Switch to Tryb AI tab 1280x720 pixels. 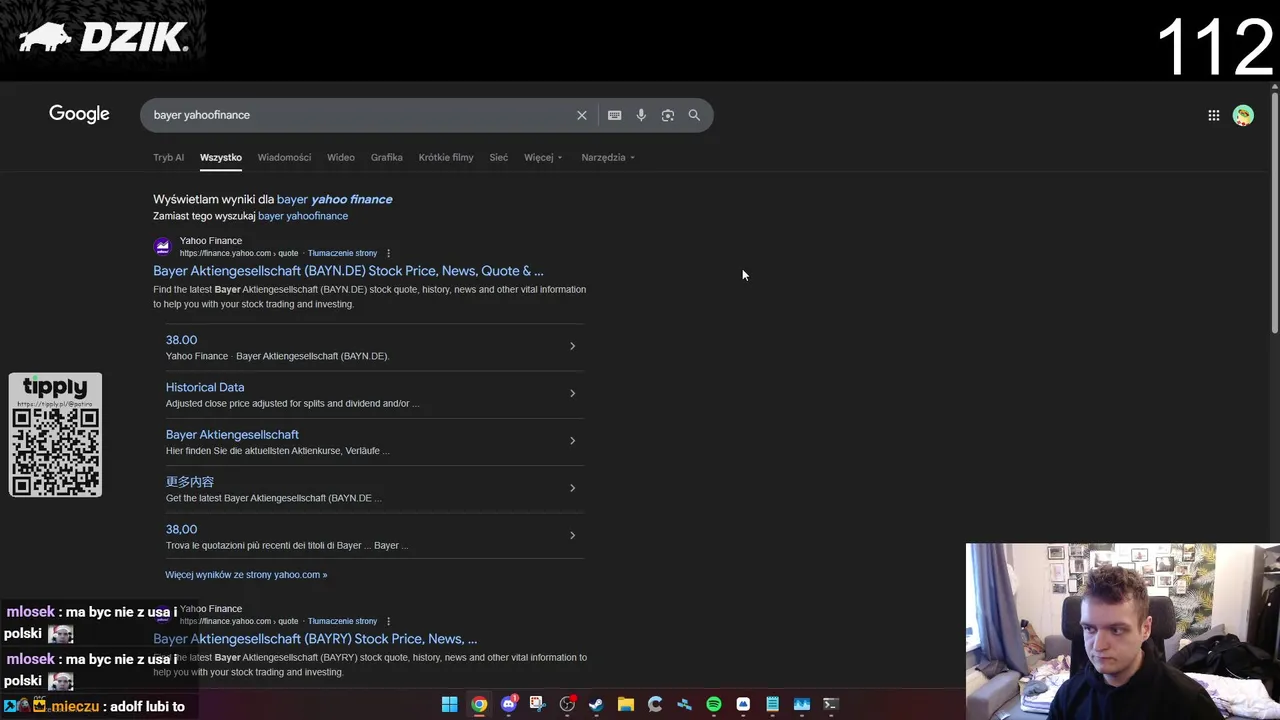168,157
